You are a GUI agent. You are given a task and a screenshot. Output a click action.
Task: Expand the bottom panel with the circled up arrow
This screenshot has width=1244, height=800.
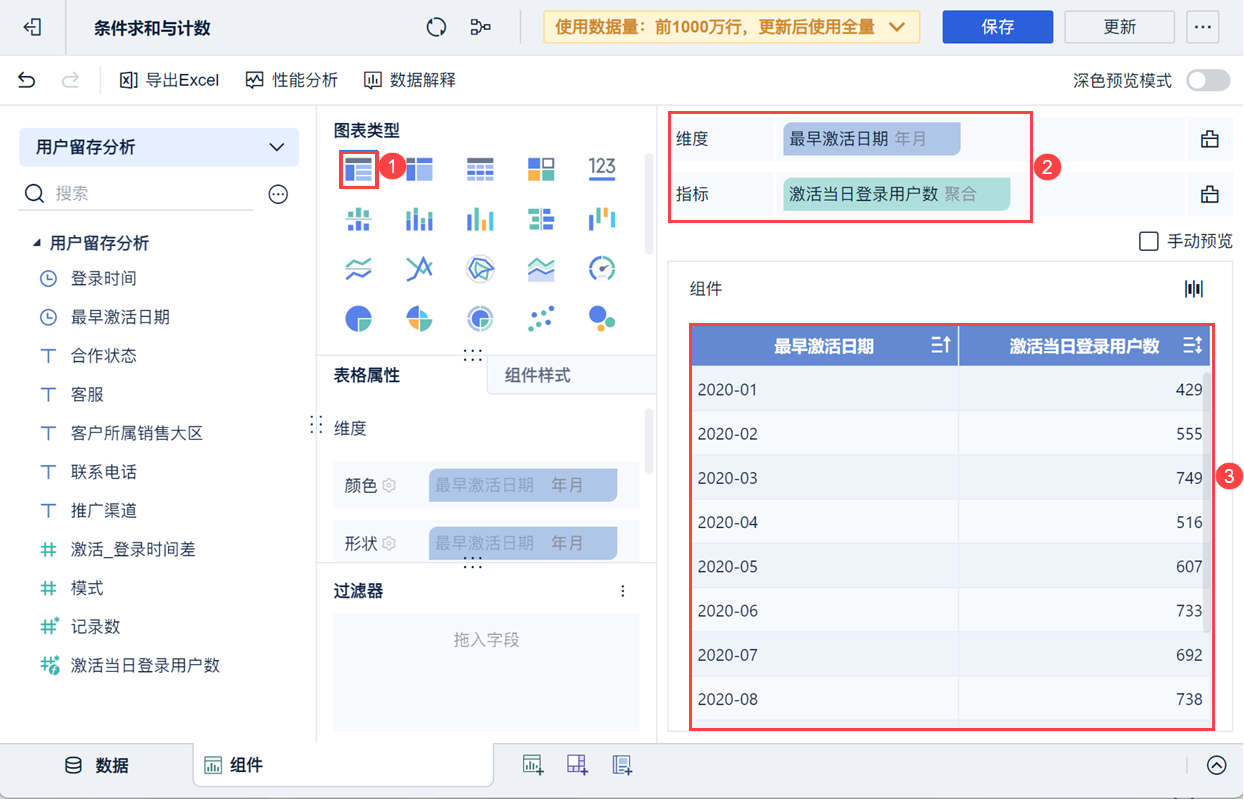point(1216,765)
